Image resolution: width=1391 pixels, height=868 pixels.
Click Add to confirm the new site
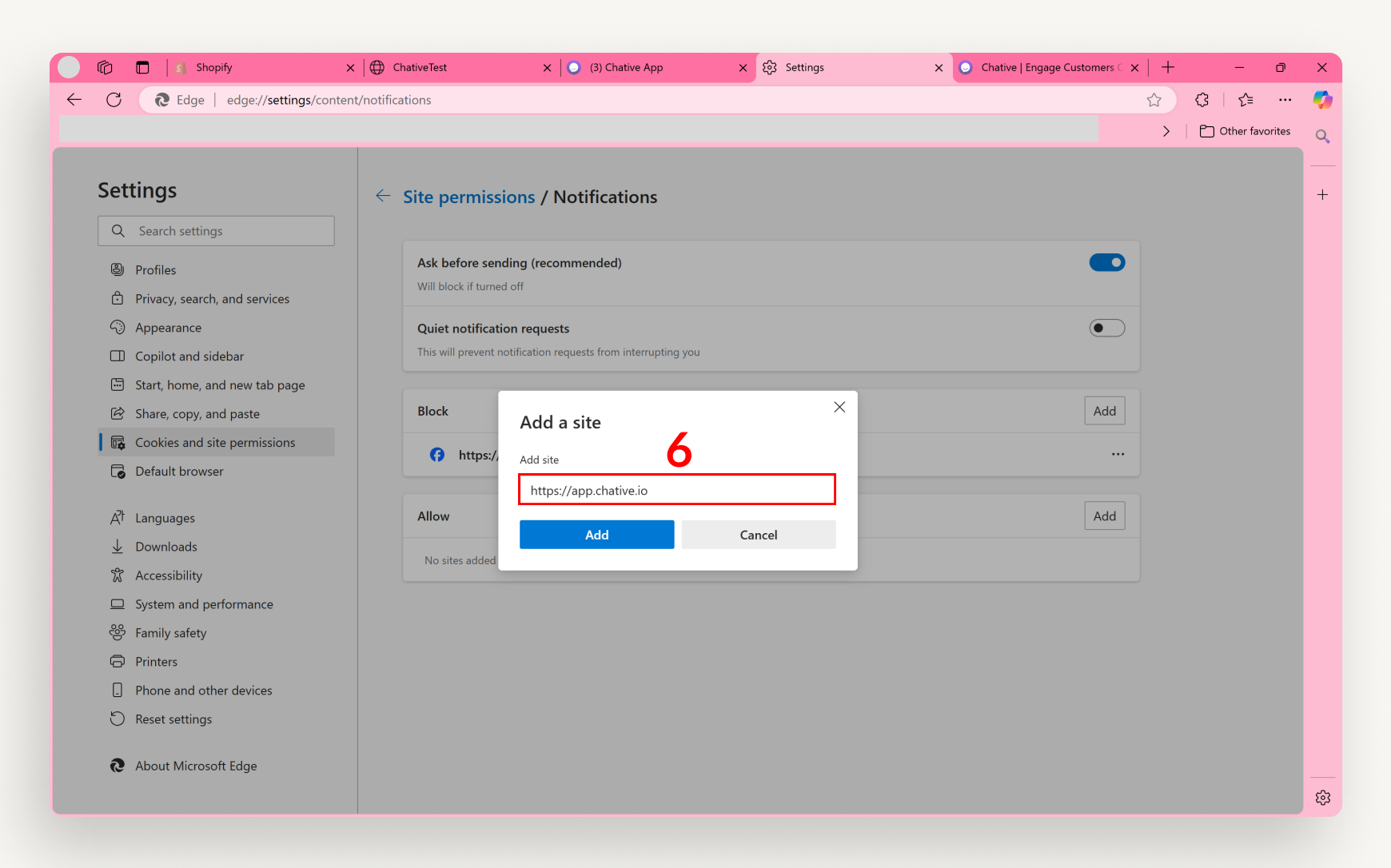tap(596, 534)
